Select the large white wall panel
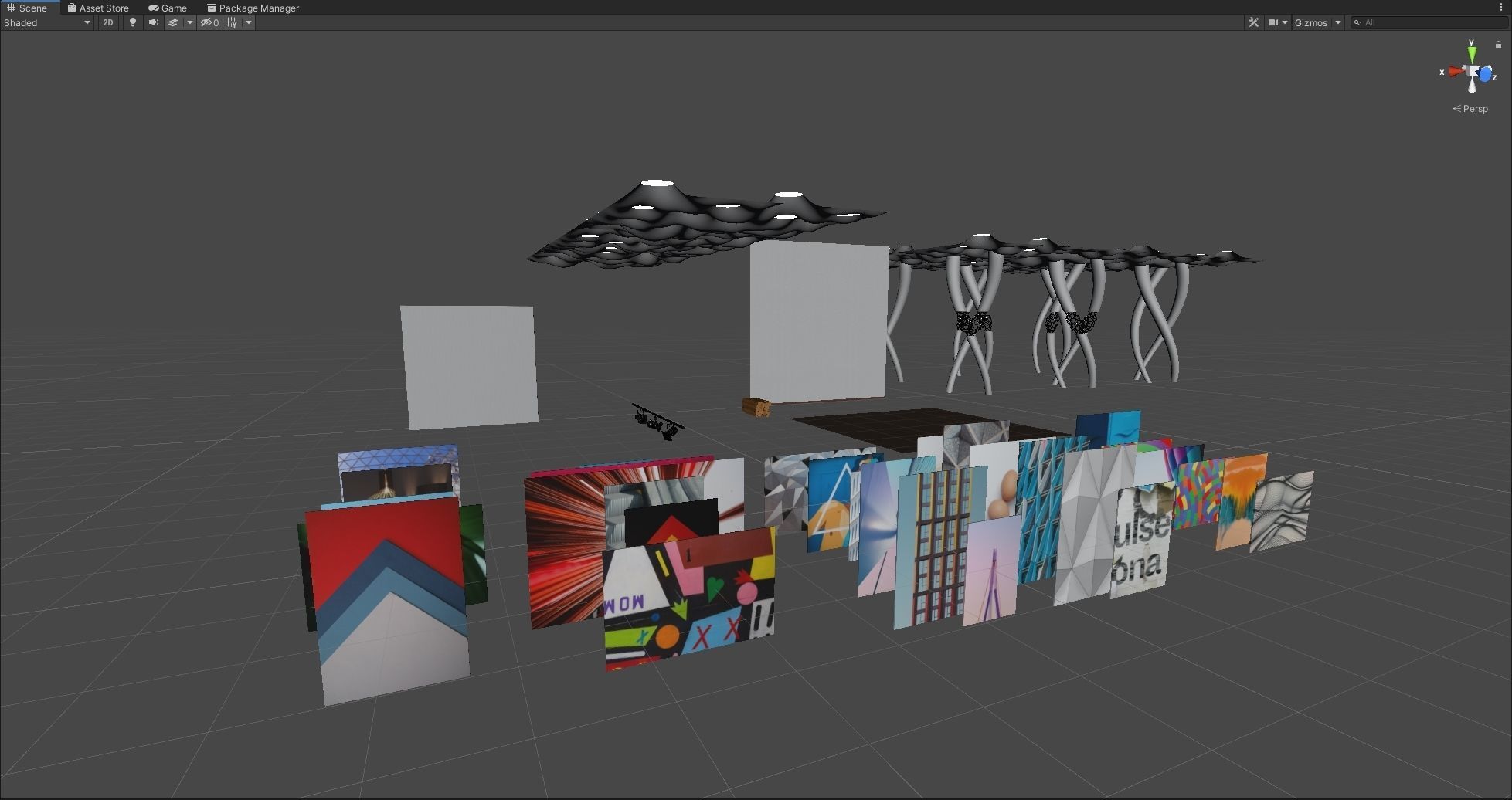This screenshot has height=800, width=1512. tap(818, 320)
